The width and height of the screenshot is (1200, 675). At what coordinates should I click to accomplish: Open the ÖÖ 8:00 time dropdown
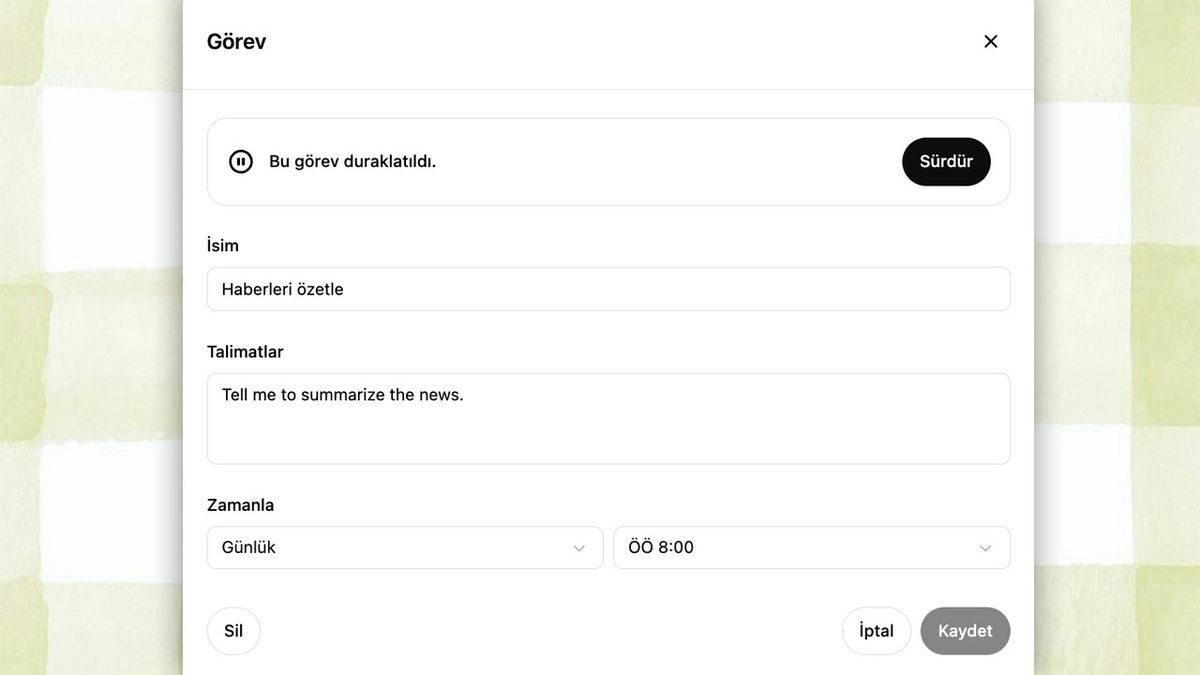810,548
